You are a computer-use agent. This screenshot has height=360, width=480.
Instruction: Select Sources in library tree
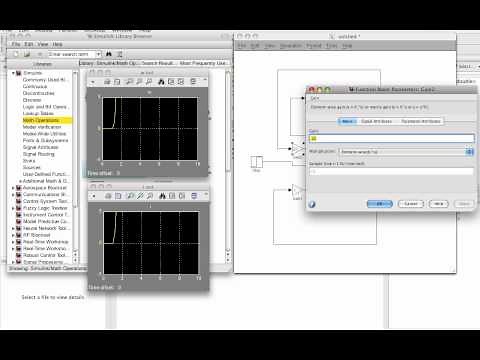[x=32, y=167]
